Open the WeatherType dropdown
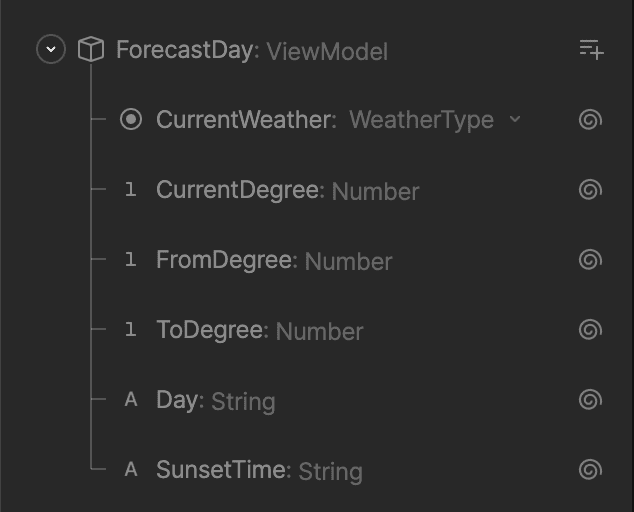Viewport: 634px width, 512px height. click(422, 120)
